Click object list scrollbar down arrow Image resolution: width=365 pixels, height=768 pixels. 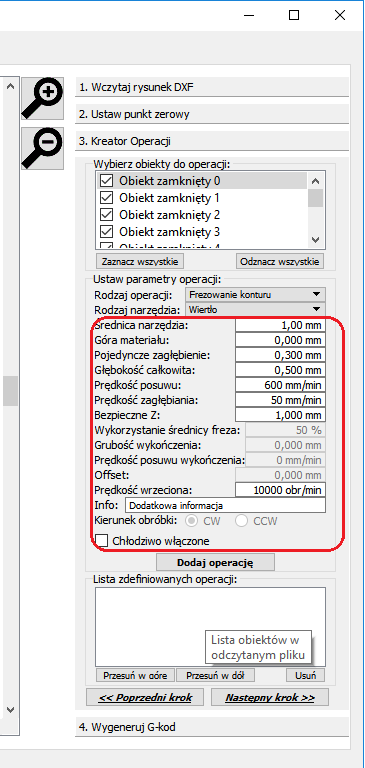pos(316,240)
